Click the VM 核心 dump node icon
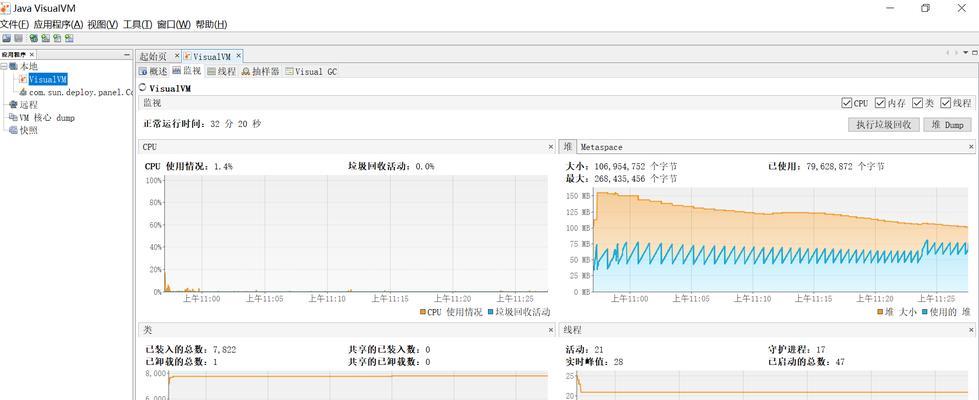The height and width of the screenshot is (400, 979). 13,117
